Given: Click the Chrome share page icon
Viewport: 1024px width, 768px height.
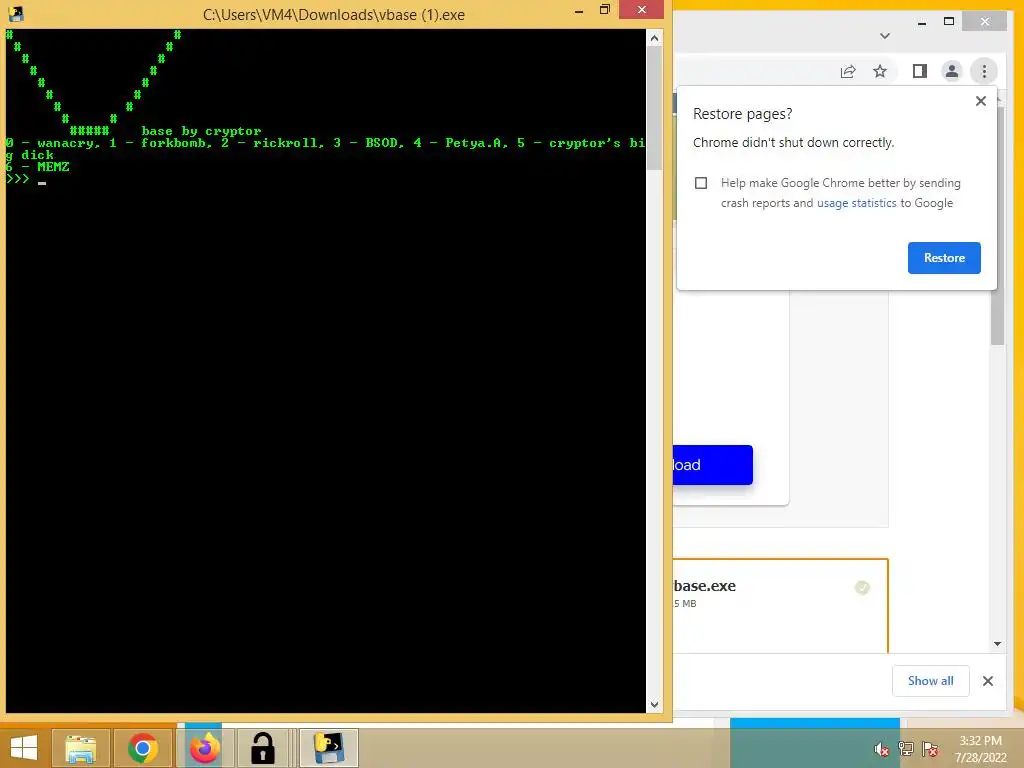Looking at the screenshot, I should [x=848, y=71].
